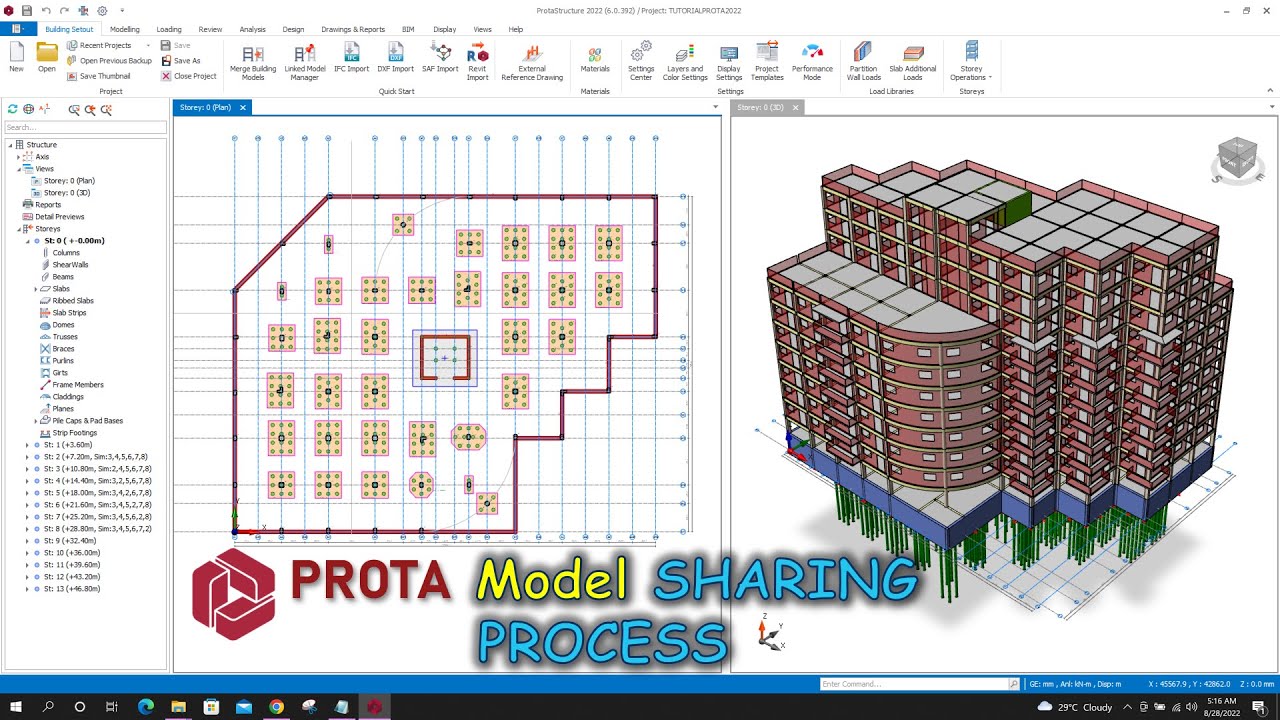Image resolution: width=1280 pixels, height=720 pixels.
Task: Select Columns in the structure tree
Action: [x=66, y=253]
